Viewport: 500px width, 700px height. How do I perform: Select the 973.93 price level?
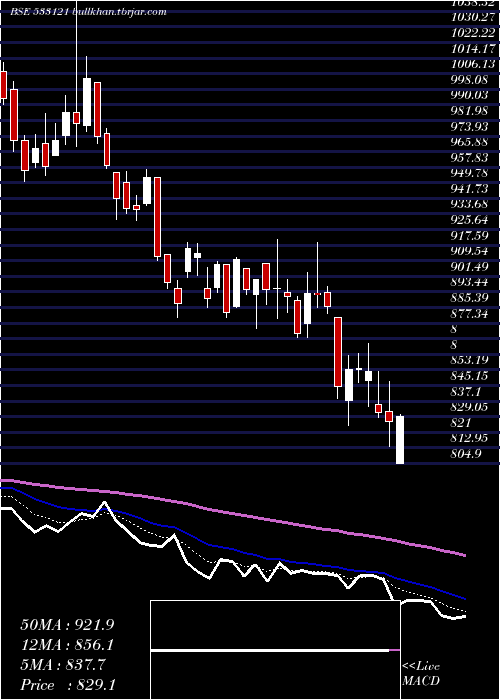471,127
